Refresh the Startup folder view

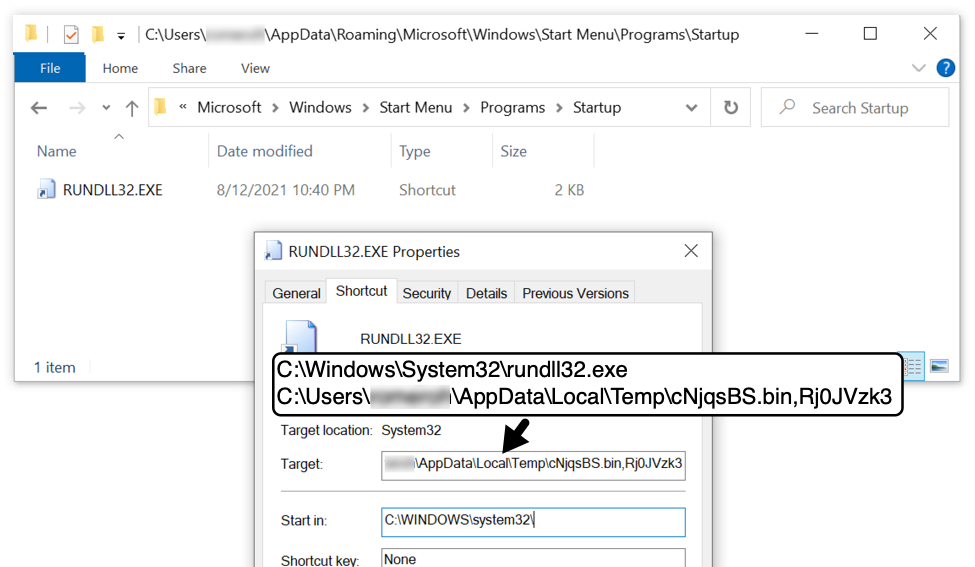(731, 108)
